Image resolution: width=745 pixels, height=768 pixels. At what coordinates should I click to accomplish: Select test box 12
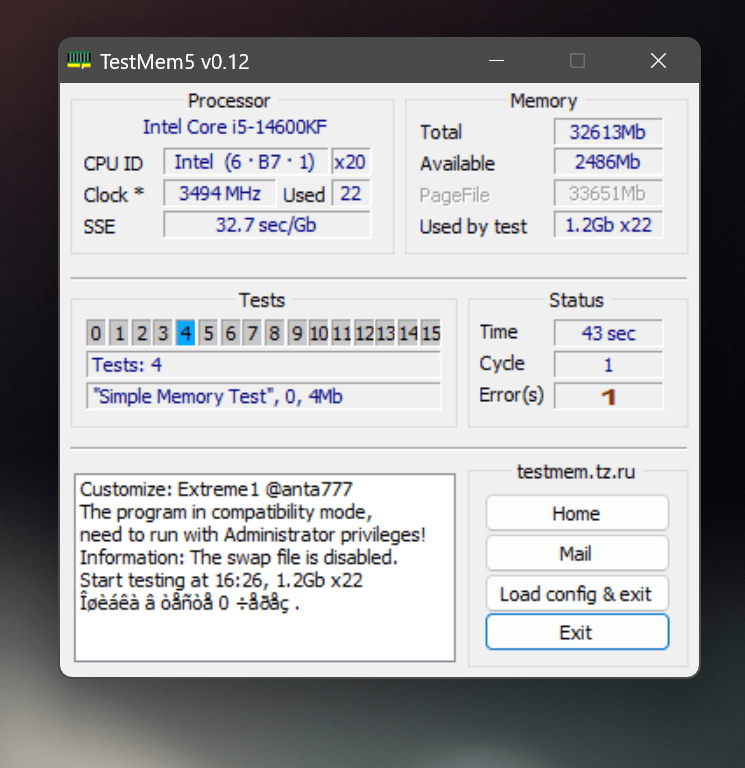point(364,333)
